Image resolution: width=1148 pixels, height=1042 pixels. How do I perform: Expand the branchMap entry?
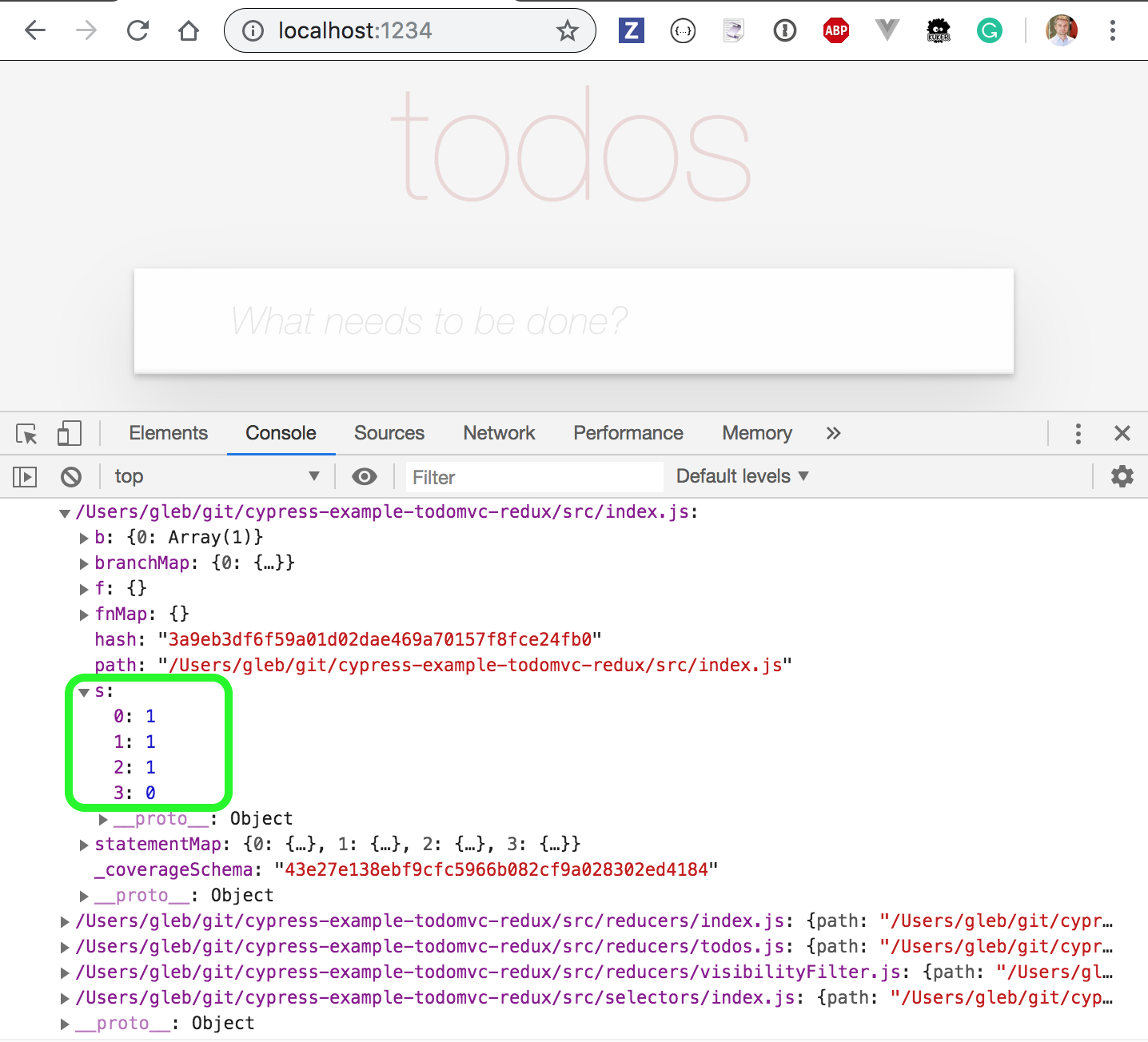(x=84, y=563)
